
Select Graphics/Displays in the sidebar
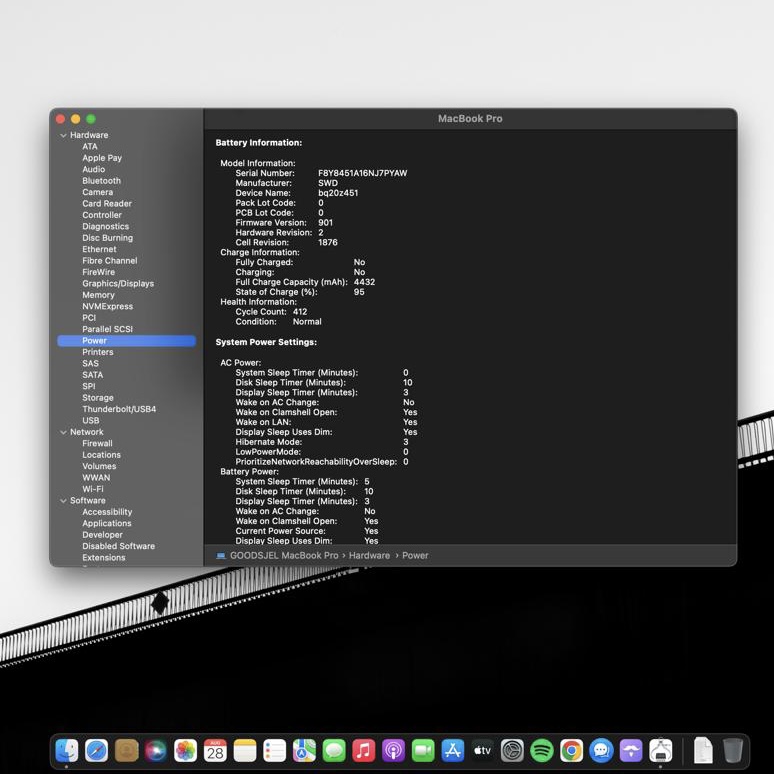(118, 284)
